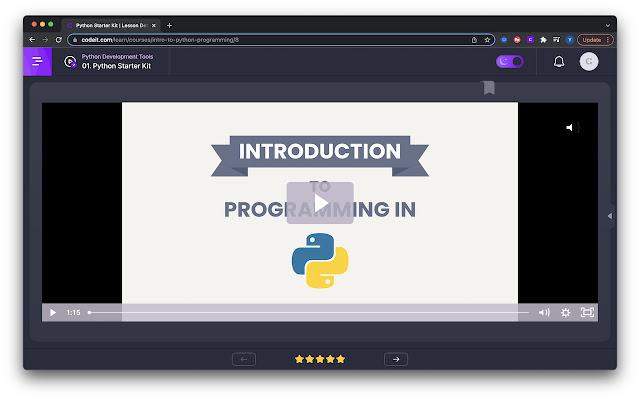Click browser back arrow
640x400 pixels.
32,40
